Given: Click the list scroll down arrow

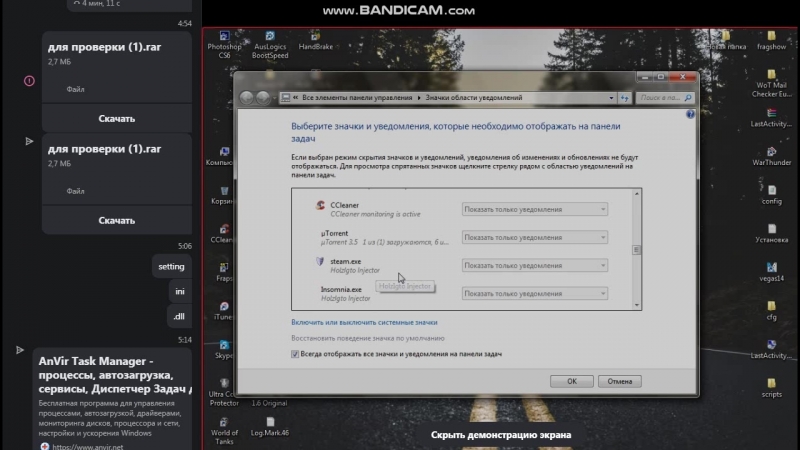Looking at the screenshot, I should pos(636,305).
